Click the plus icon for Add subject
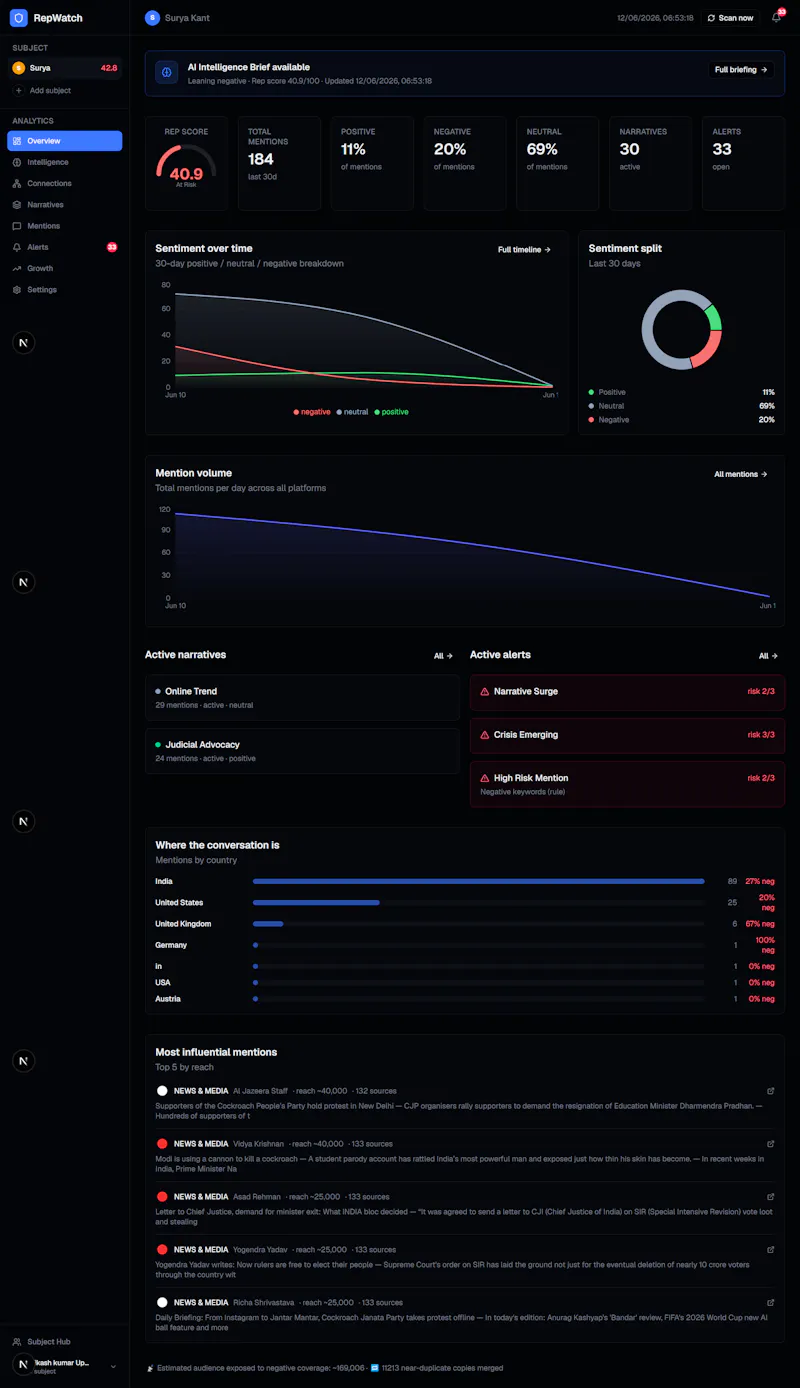The width and height of the screenshot is (800, 1388). tap(18, 91)
